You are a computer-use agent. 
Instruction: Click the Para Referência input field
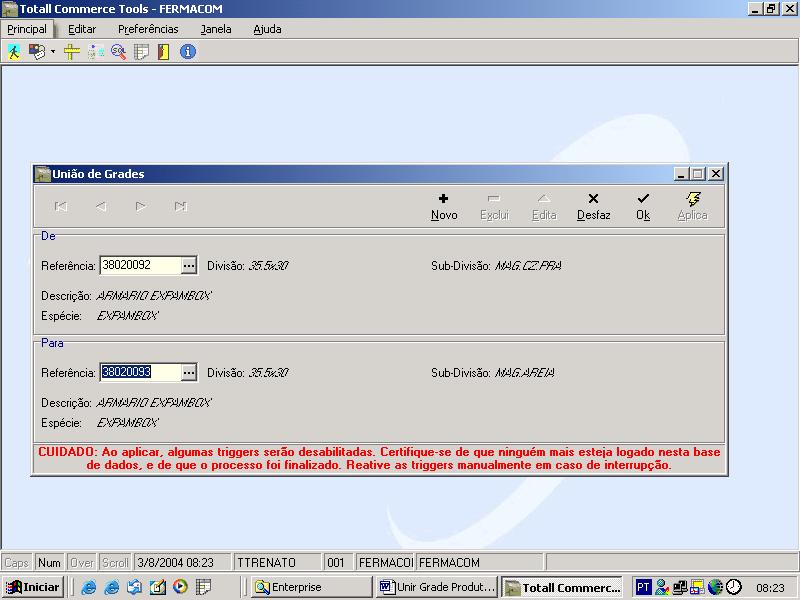tap(139, 372)
